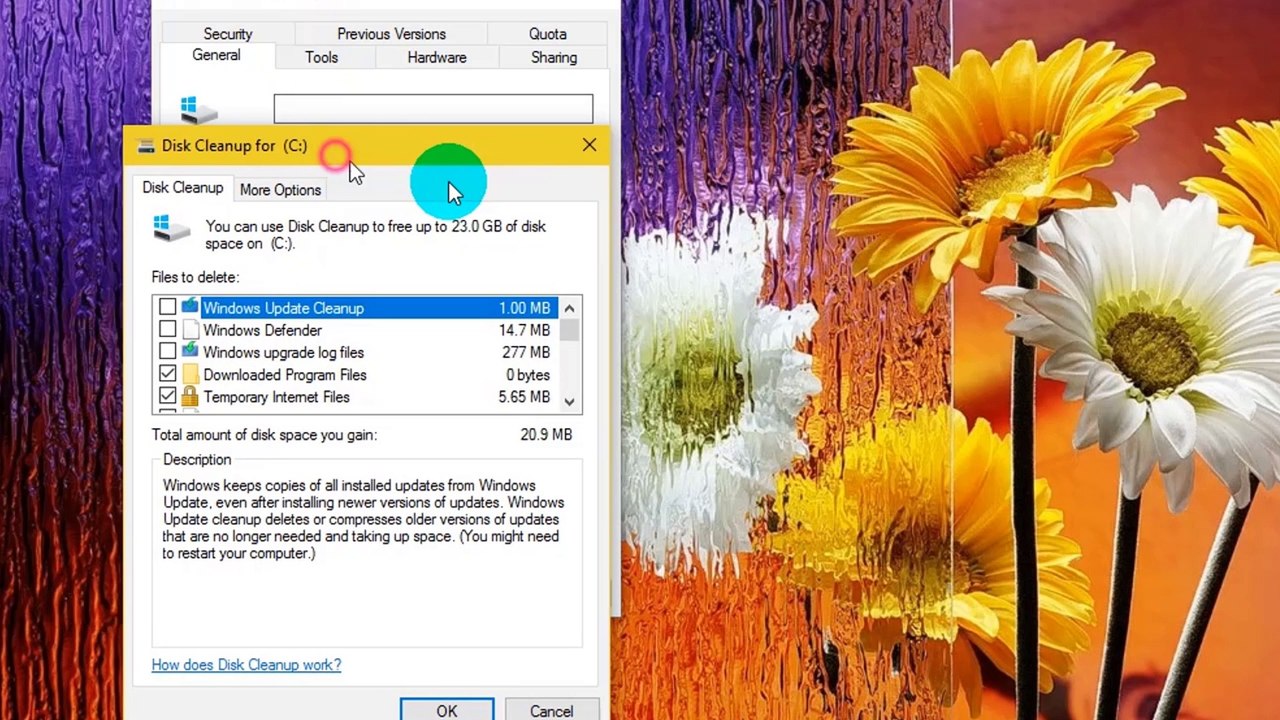Uncheck the Temporary Internet Files checkbox
This screenshot has height=720, width=1280.
pyautogui.click(x=167, y=397)
